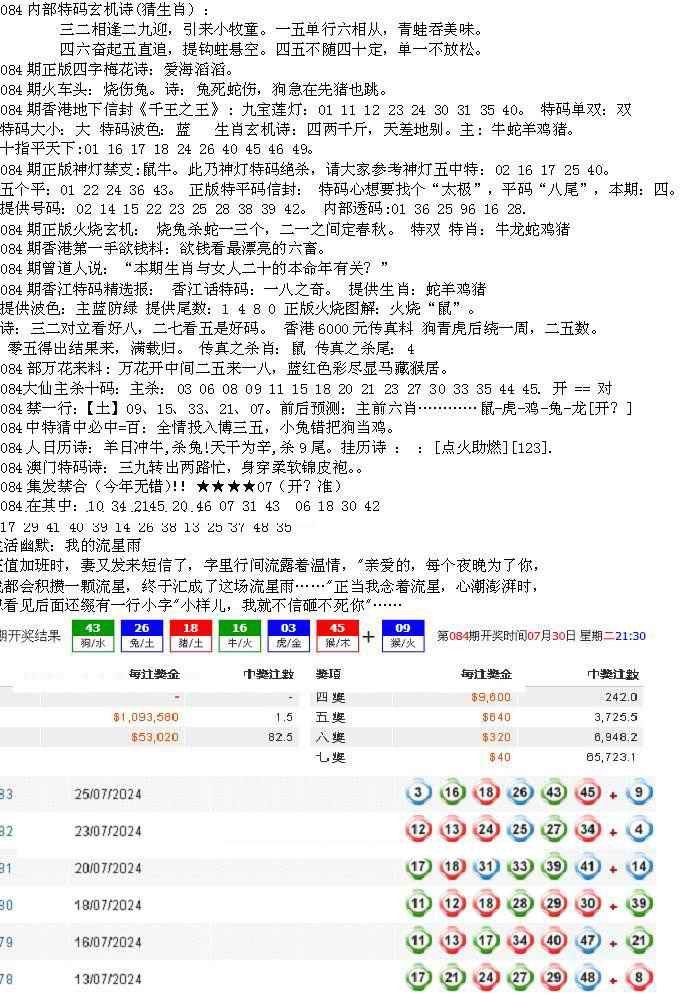The width and height of the screenshot is (690, 995).
Task: Click the $9,600 prize amount
Action: [491, 697]
